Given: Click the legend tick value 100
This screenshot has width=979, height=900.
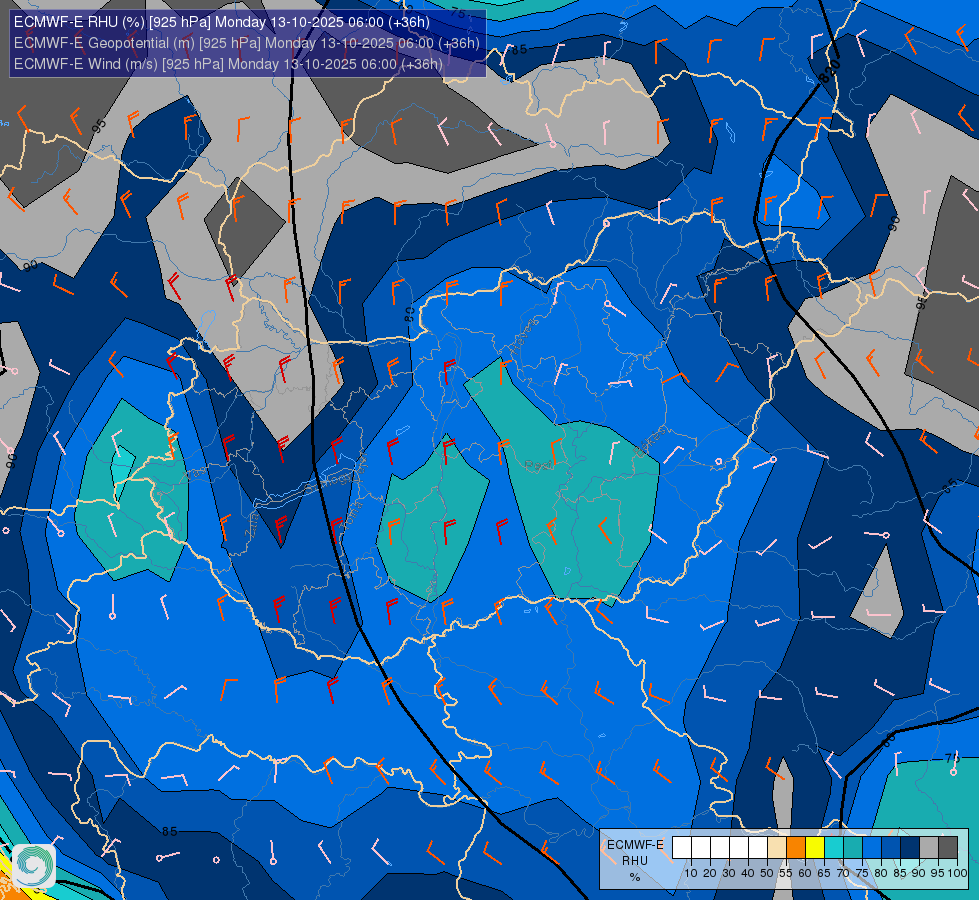Looking at the screenshot, I should (x=957, y=873).
